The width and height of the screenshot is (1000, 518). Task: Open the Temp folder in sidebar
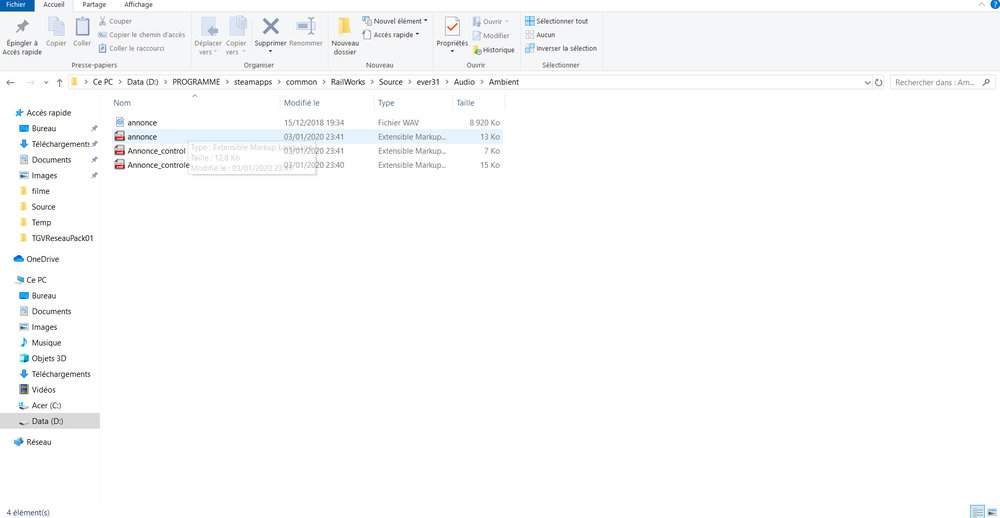click(41, 223)
